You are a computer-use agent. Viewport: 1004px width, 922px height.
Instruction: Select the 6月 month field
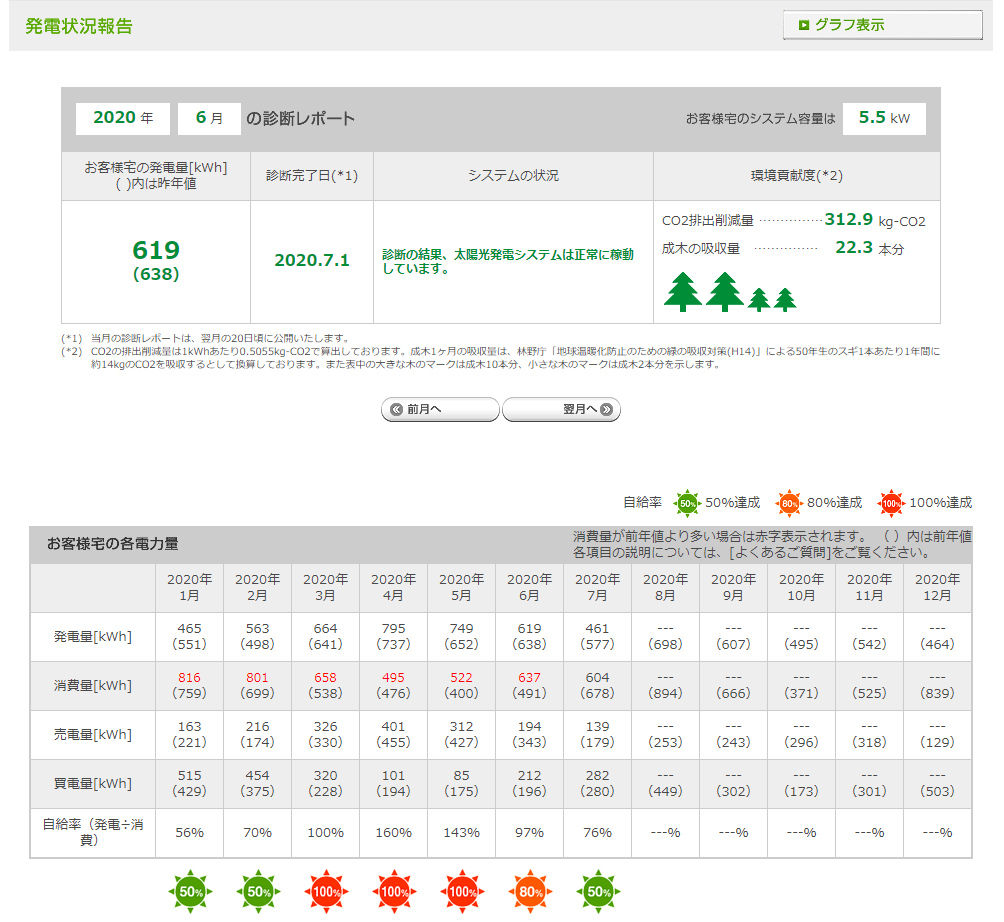[209, 118]
